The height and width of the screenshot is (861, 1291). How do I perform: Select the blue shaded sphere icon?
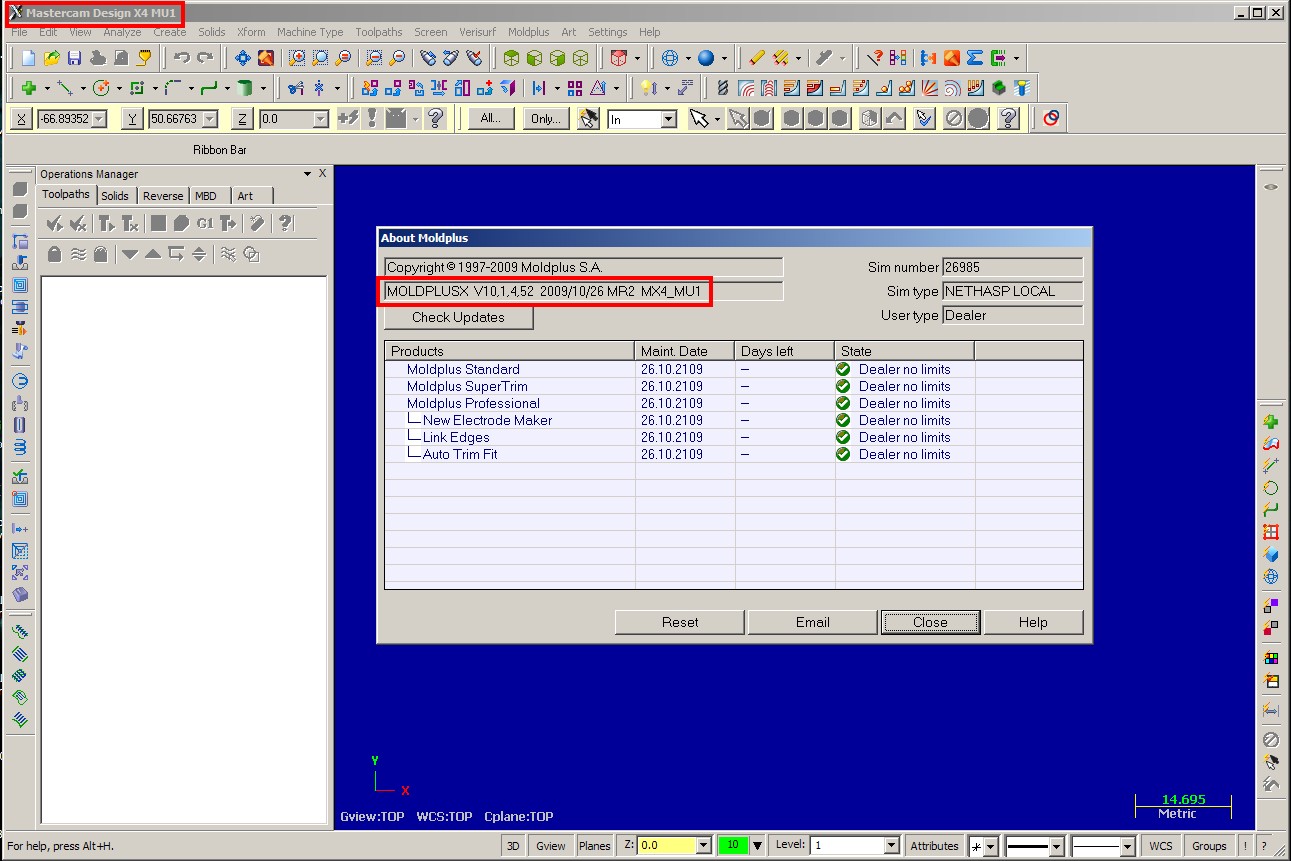click(x=706, y=58)
